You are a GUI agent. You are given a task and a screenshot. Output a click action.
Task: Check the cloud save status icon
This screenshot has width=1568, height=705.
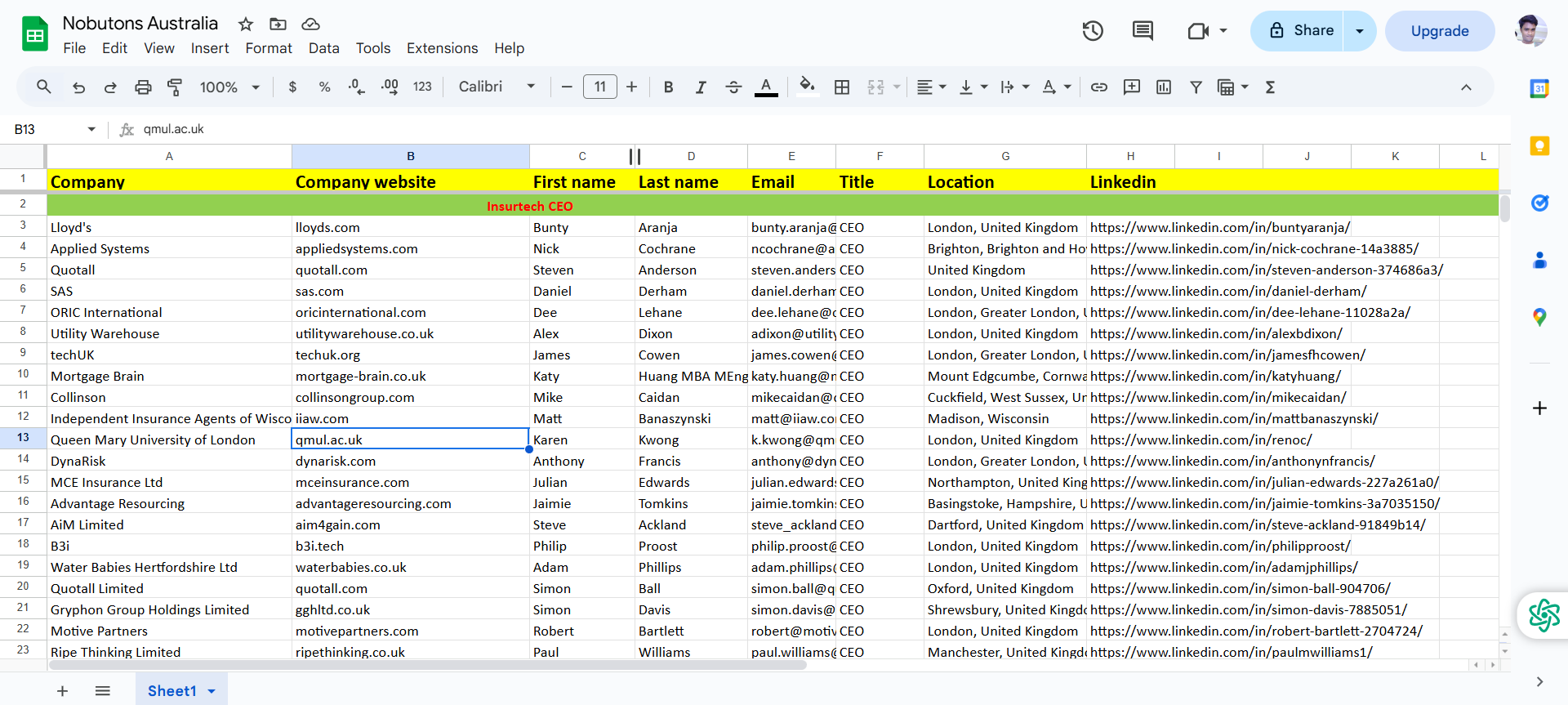(310, 25)
